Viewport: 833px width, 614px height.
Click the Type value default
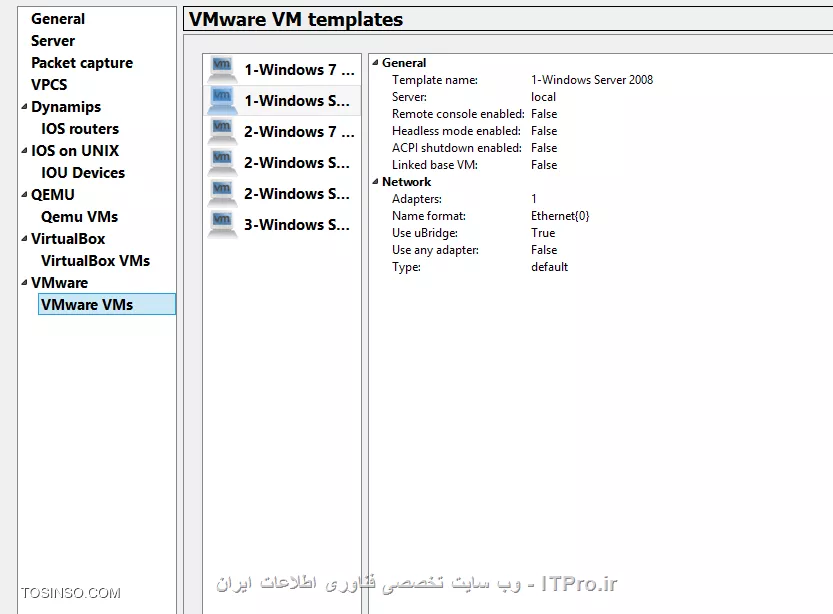(549, 267)
